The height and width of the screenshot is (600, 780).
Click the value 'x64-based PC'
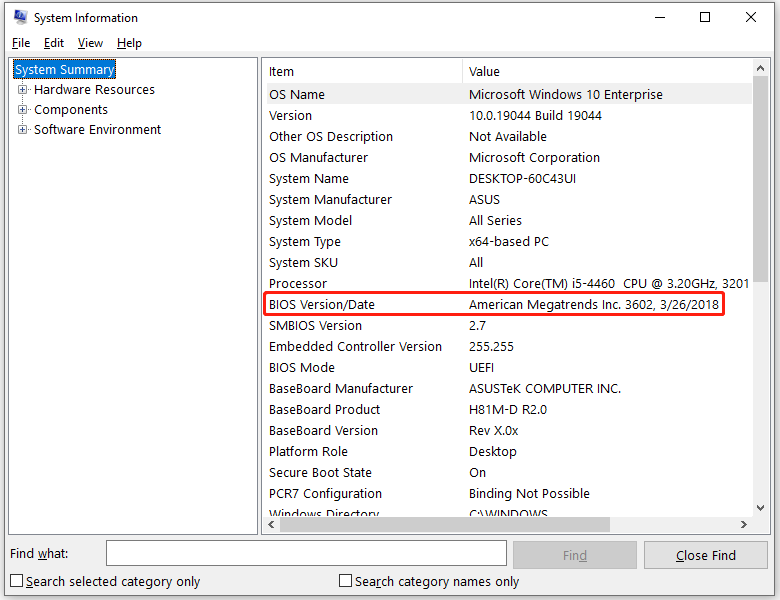pyautogui.click(x=509, y=241)
